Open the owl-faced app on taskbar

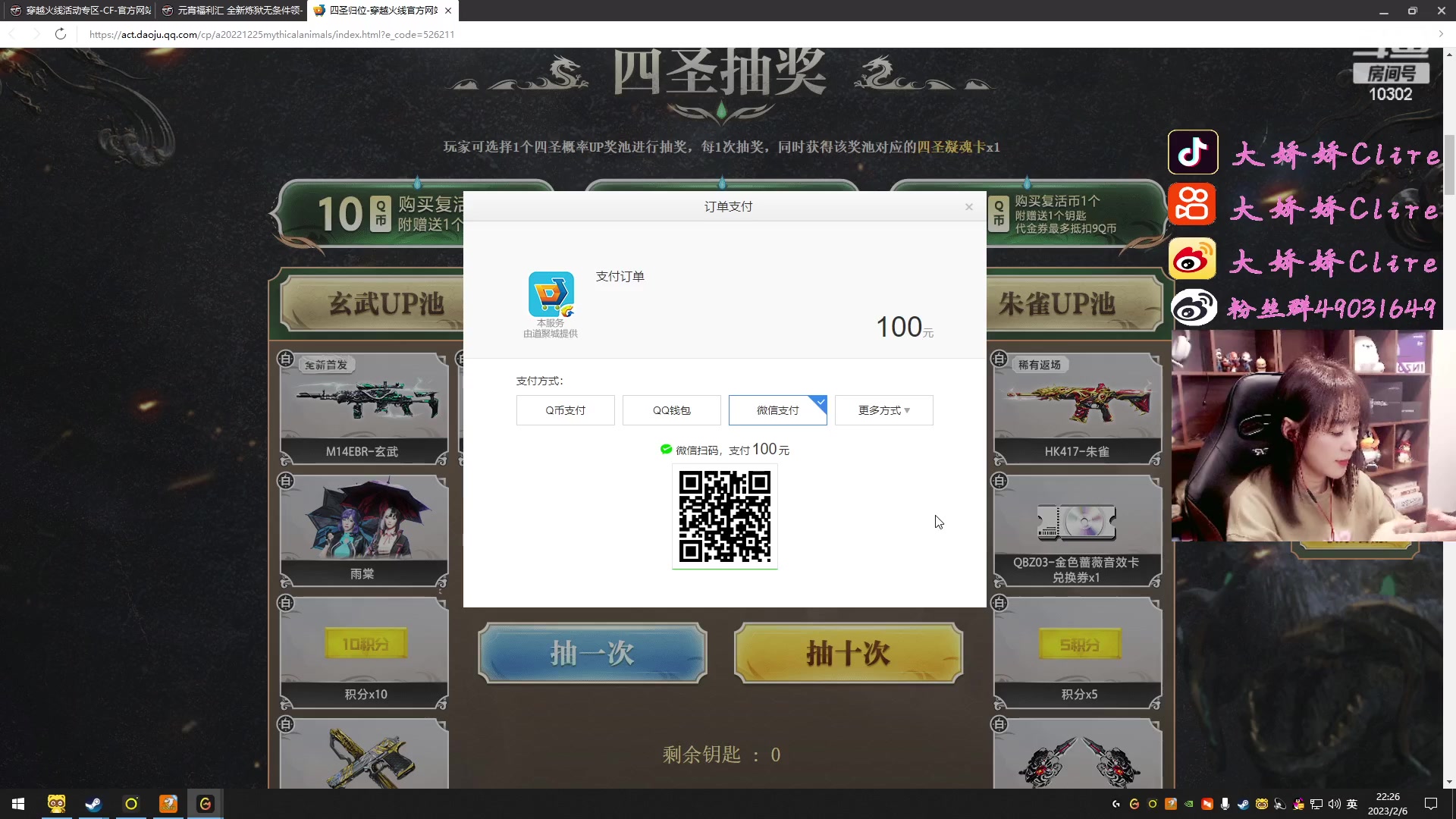click(57, 804)
